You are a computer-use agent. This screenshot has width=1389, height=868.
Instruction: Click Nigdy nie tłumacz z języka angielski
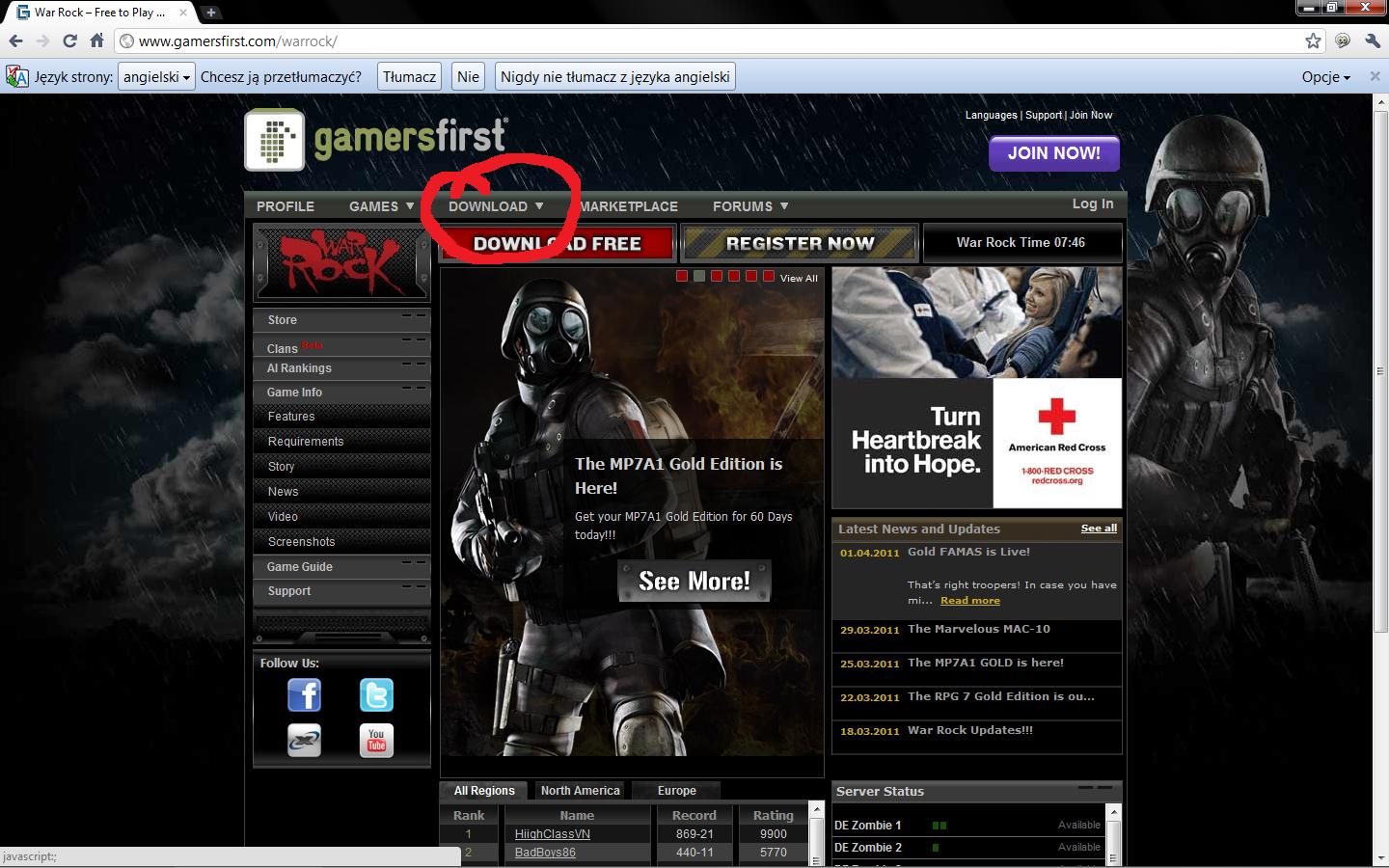click(x=615, y=77)
